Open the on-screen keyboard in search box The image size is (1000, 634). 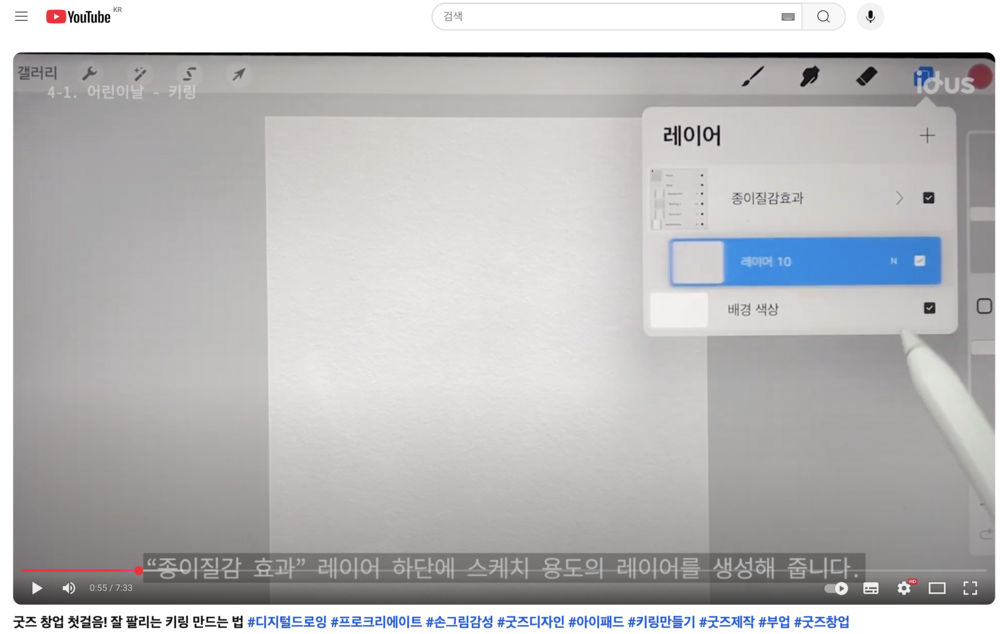pyautogui.click(x=787, y=17)
